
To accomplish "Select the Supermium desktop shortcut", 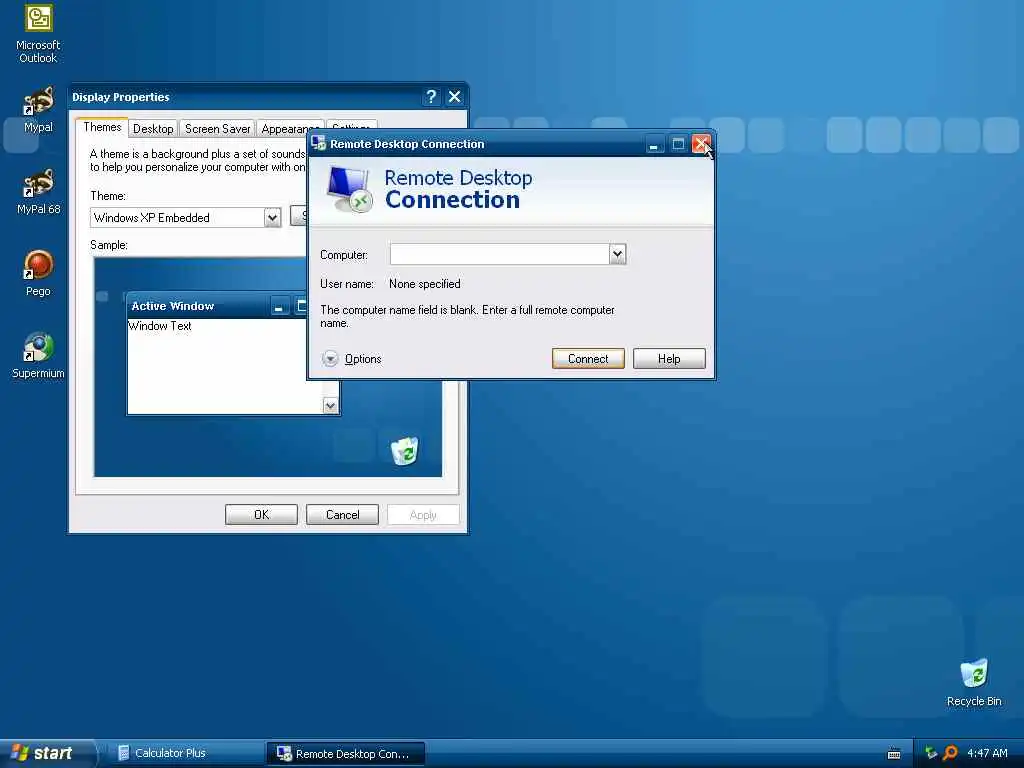I will click(38, 355).
